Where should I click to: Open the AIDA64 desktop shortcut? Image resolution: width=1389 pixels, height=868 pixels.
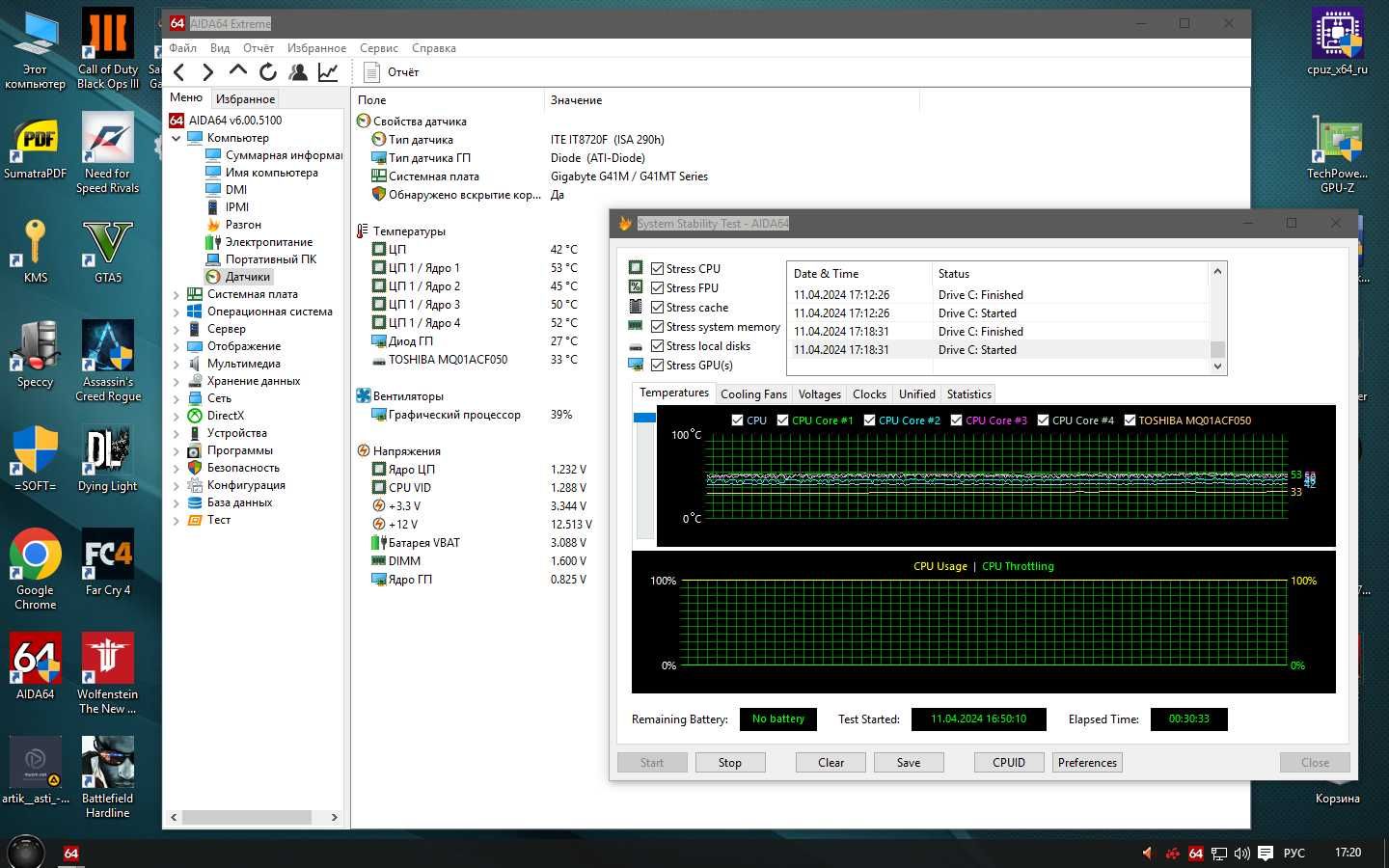pyautogui.click(x=36, y=665)
